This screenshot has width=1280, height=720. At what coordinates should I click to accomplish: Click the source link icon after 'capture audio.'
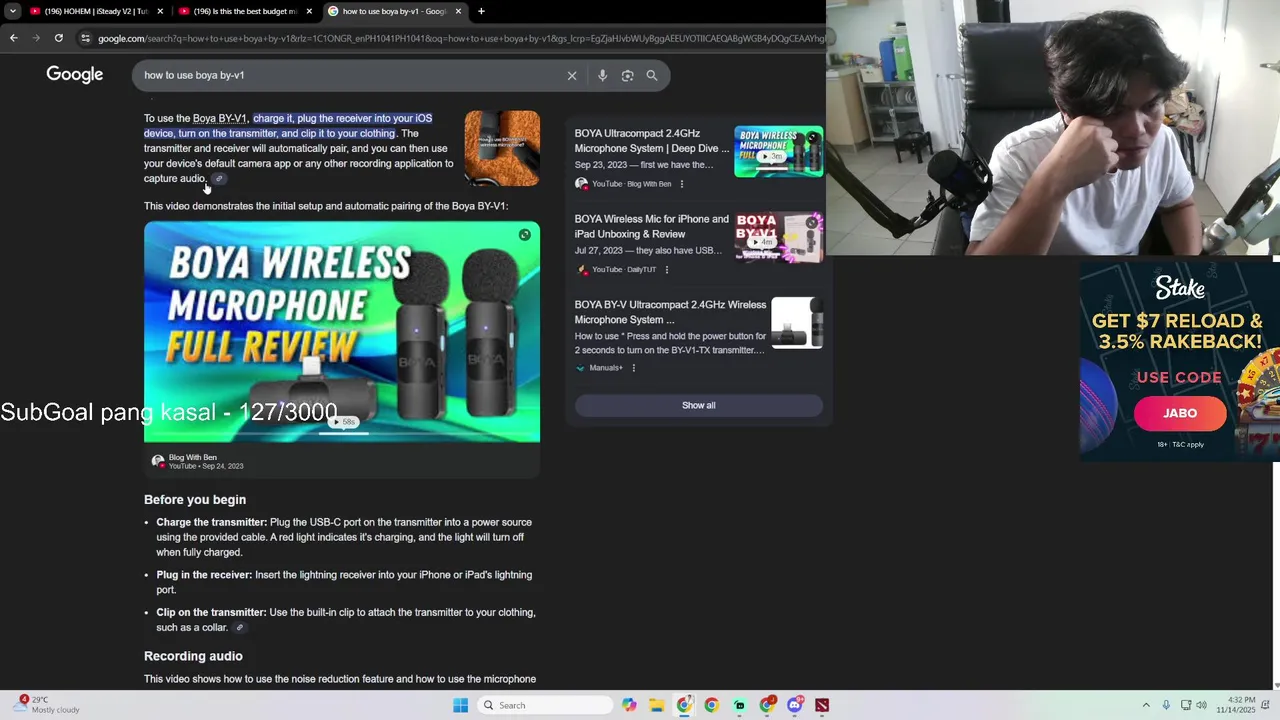point(219,179)
